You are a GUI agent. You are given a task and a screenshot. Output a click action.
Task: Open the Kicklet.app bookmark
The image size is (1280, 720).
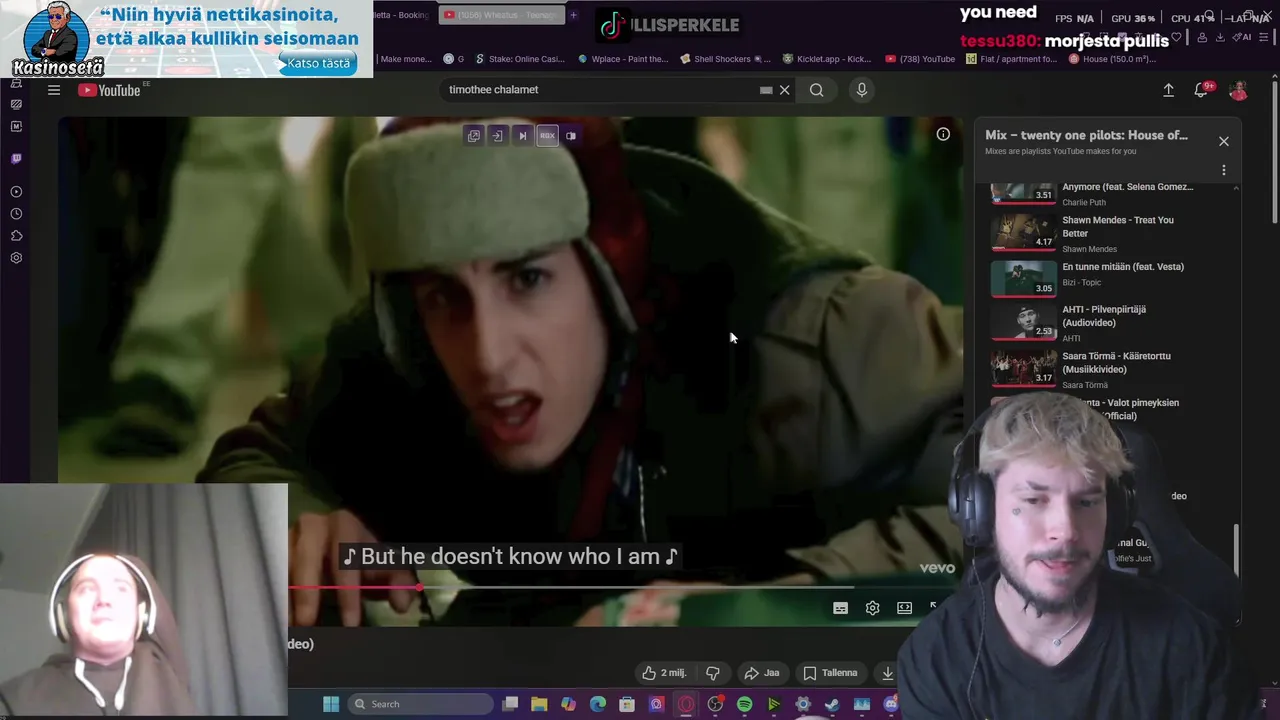pos(828,59)
